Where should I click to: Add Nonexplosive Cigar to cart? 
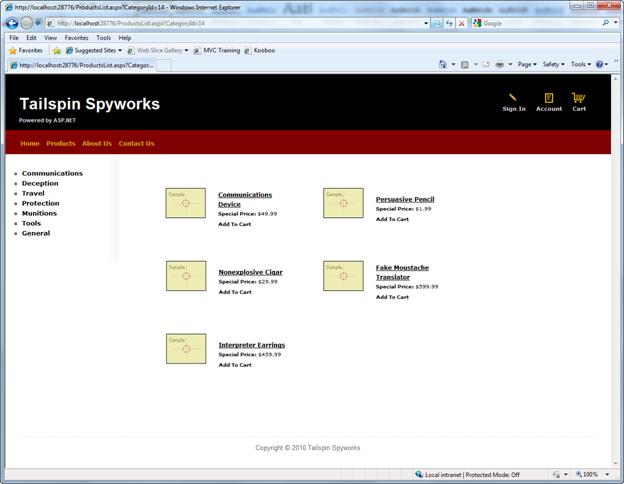(x=235, y=292)
